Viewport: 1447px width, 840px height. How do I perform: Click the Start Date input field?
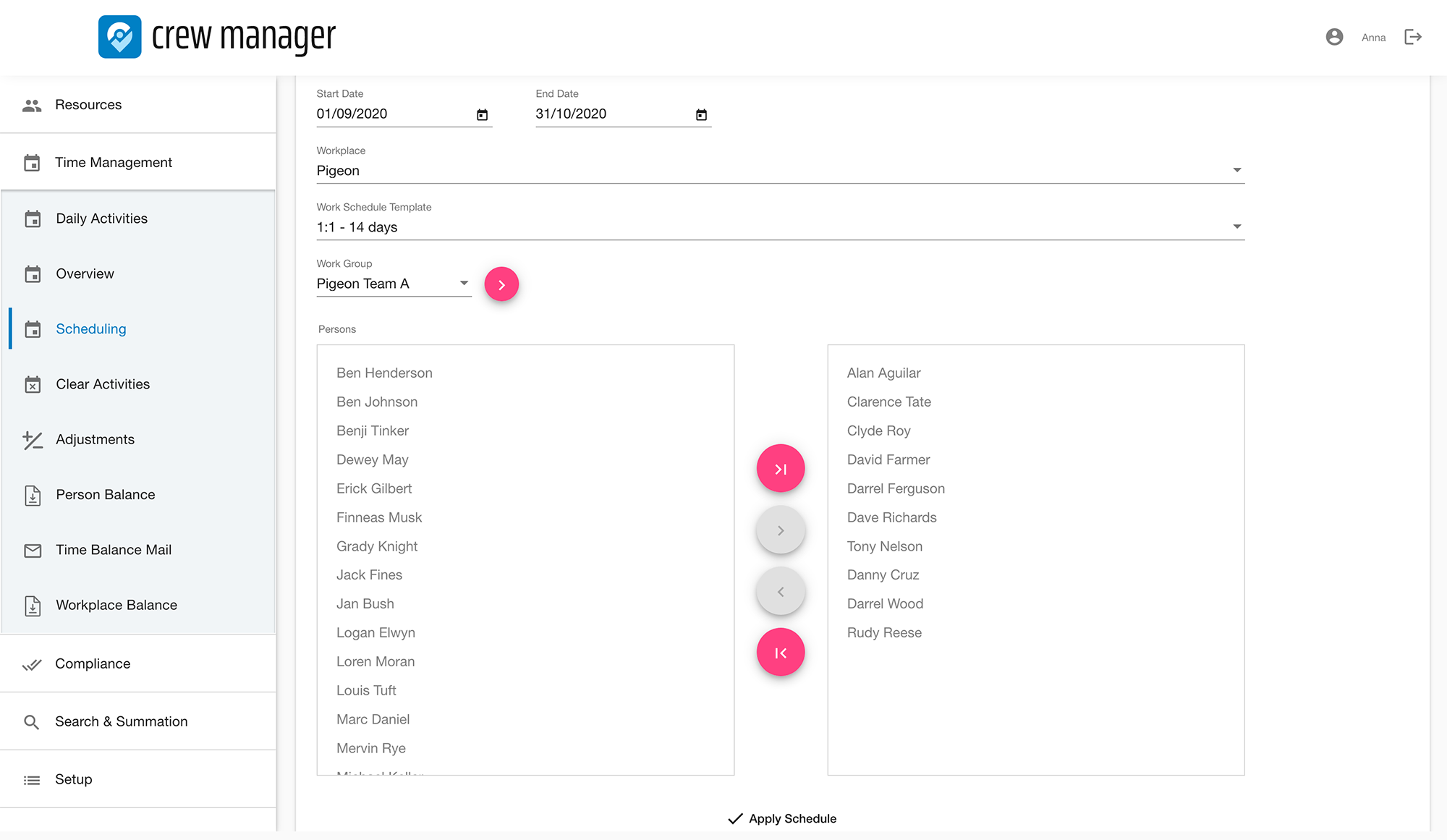391,114
